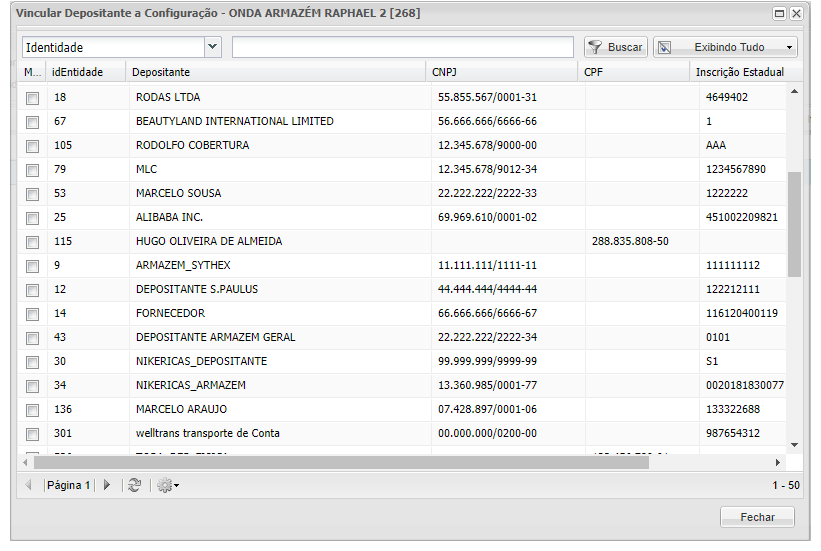Click horizontal scrollbar left arrow
The height and width of the screenshot is (551, 821).
(25, 462)
